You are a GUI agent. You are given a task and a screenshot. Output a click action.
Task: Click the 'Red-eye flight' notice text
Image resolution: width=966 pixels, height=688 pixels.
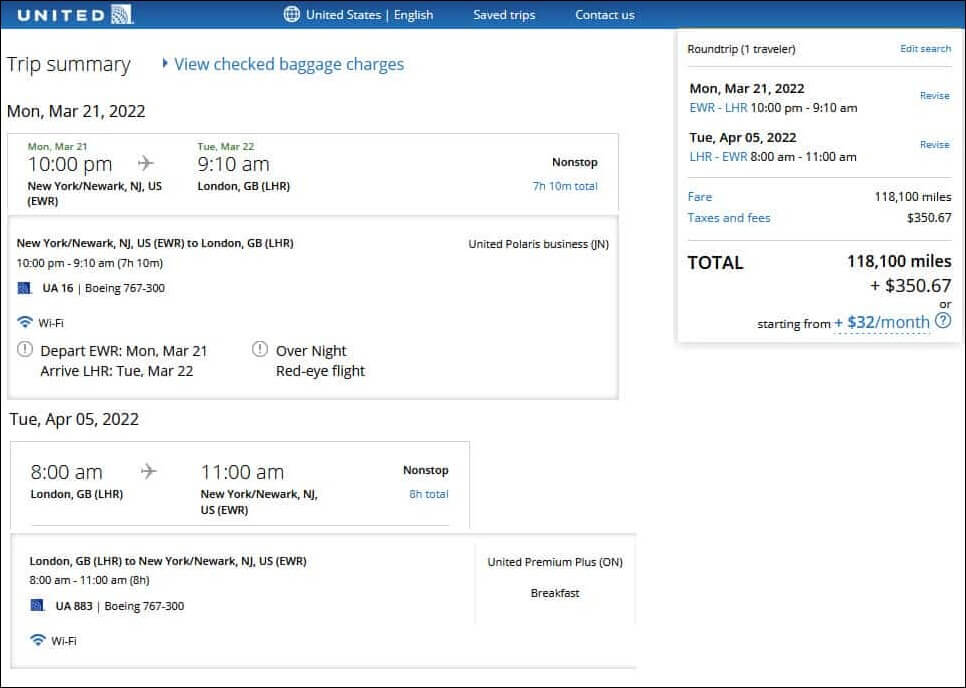click(x=320, y=371)
